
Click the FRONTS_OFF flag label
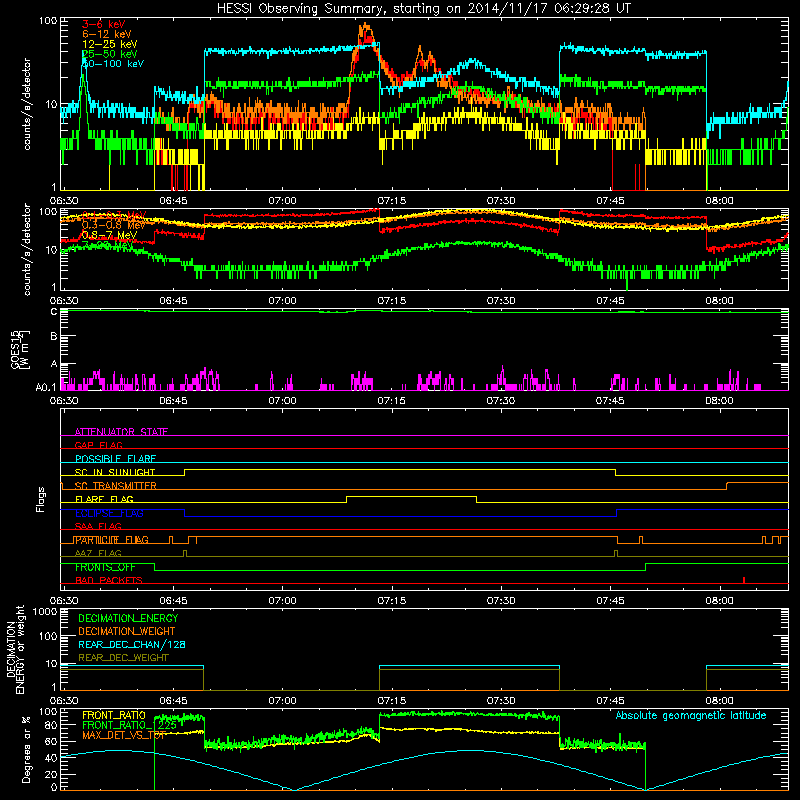[x=105, y=567]
